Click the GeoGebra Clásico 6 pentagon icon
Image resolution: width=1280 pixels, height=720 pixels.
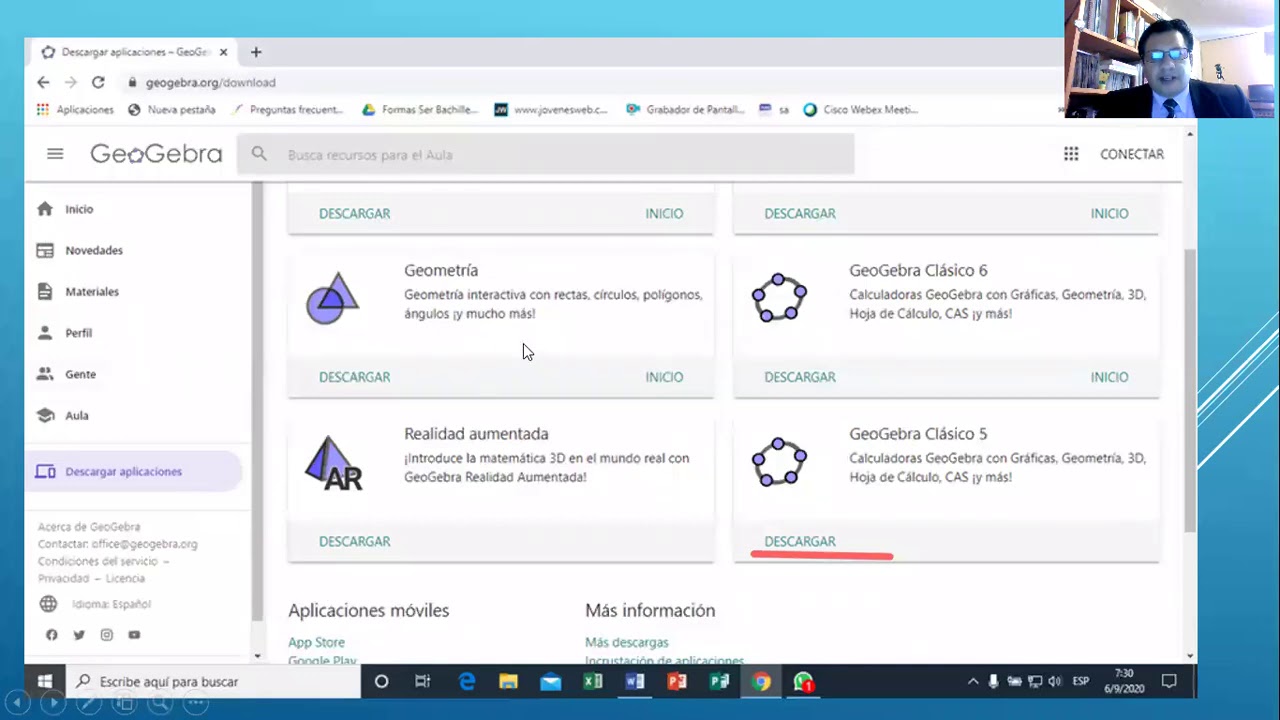[779, 298]
